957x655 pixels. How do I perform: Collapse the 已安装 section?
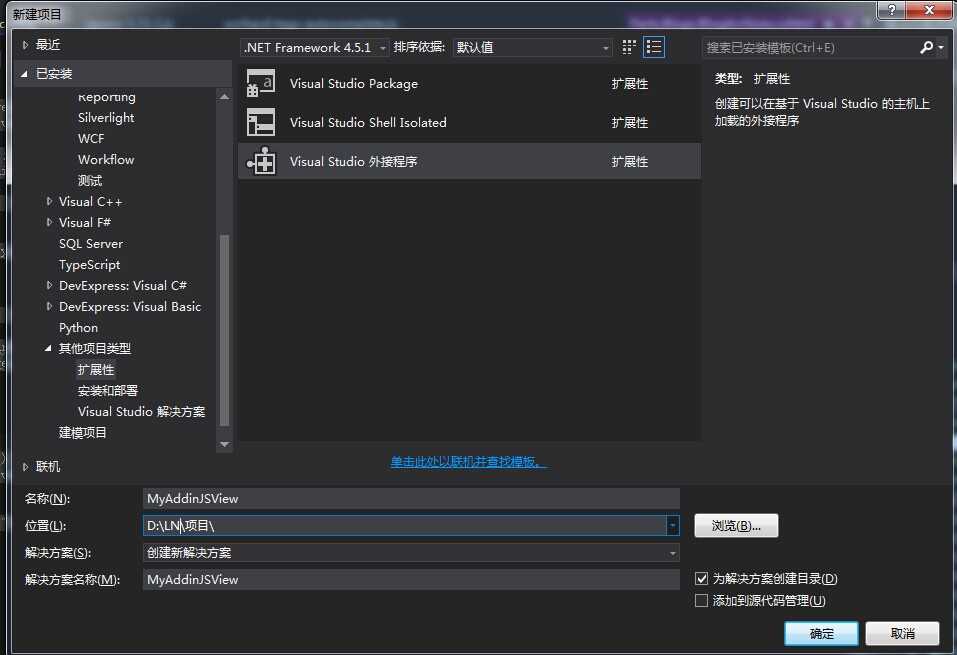(24, 74)
